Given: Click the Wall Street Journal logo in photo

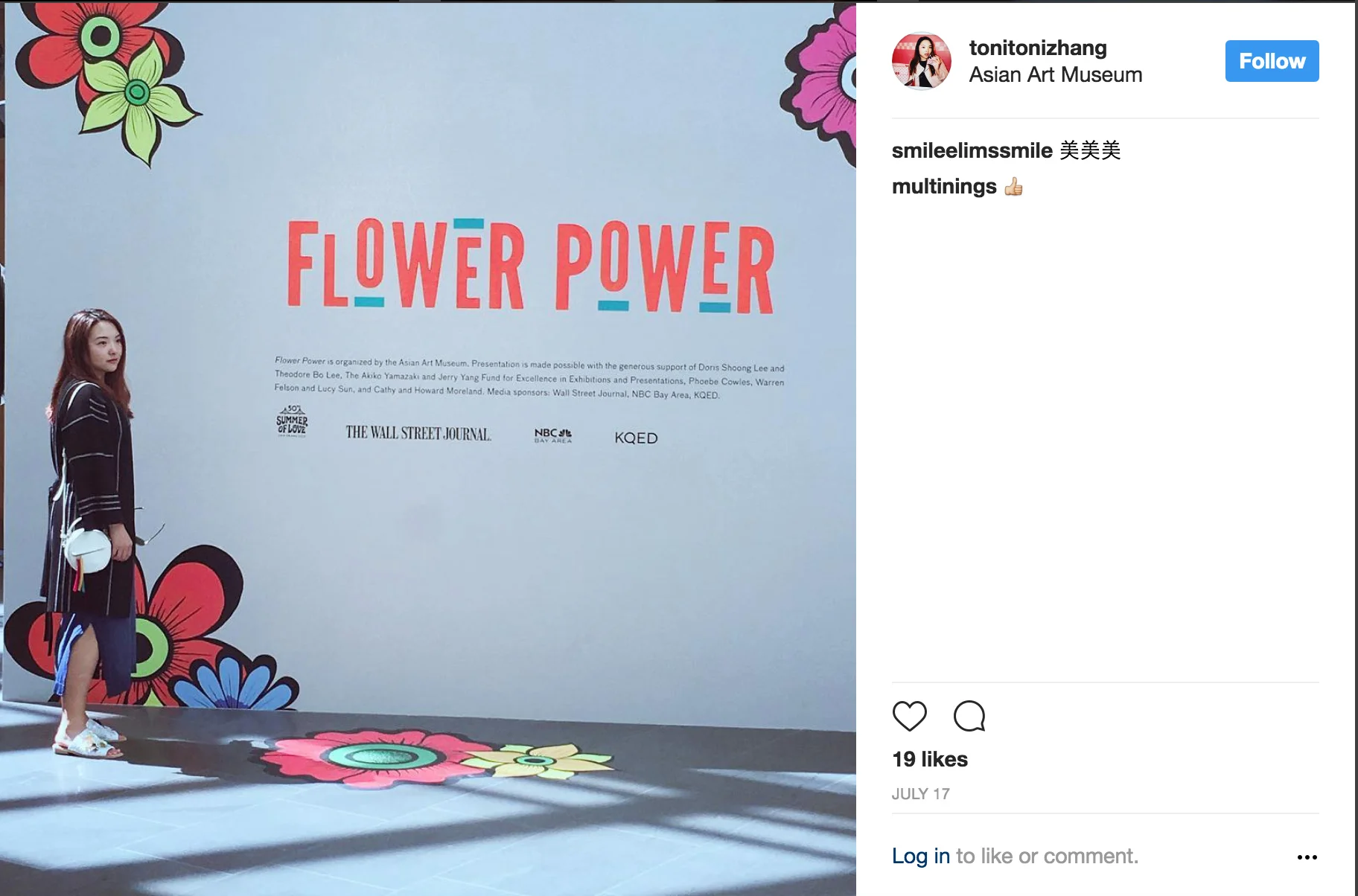Looking at the screenshot, I should (418, 433).
